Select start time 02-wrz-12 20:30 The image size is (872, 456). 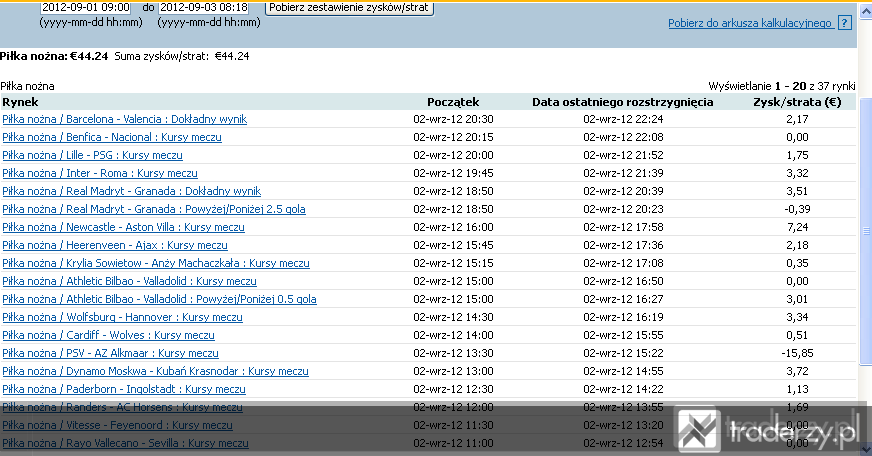pyautogui.click(x=453, y=119)
